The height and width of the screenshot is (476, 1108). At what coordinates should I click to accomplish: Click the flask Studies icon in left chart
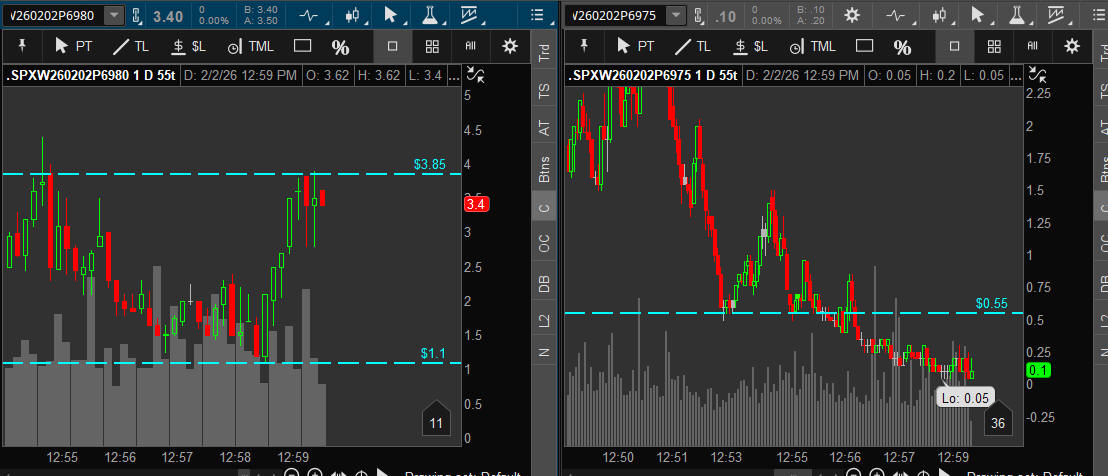(x=429, y=16)
